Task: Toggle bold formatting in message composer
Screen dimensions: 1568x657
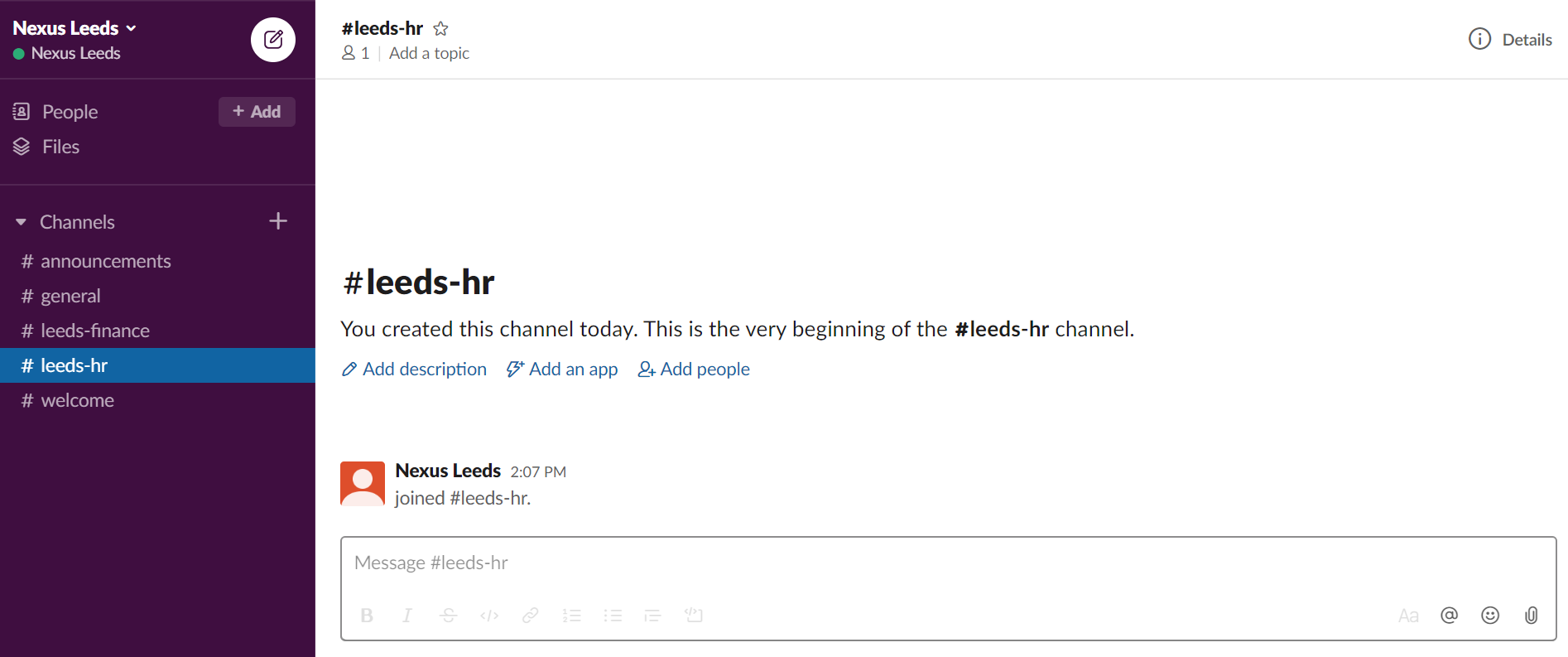Action: [367, 615]
